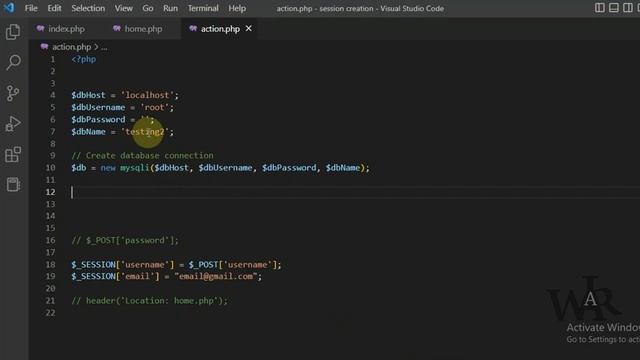Screen dimensions: 640x360
Task: Open the Go menu
Action: (148, 8)
